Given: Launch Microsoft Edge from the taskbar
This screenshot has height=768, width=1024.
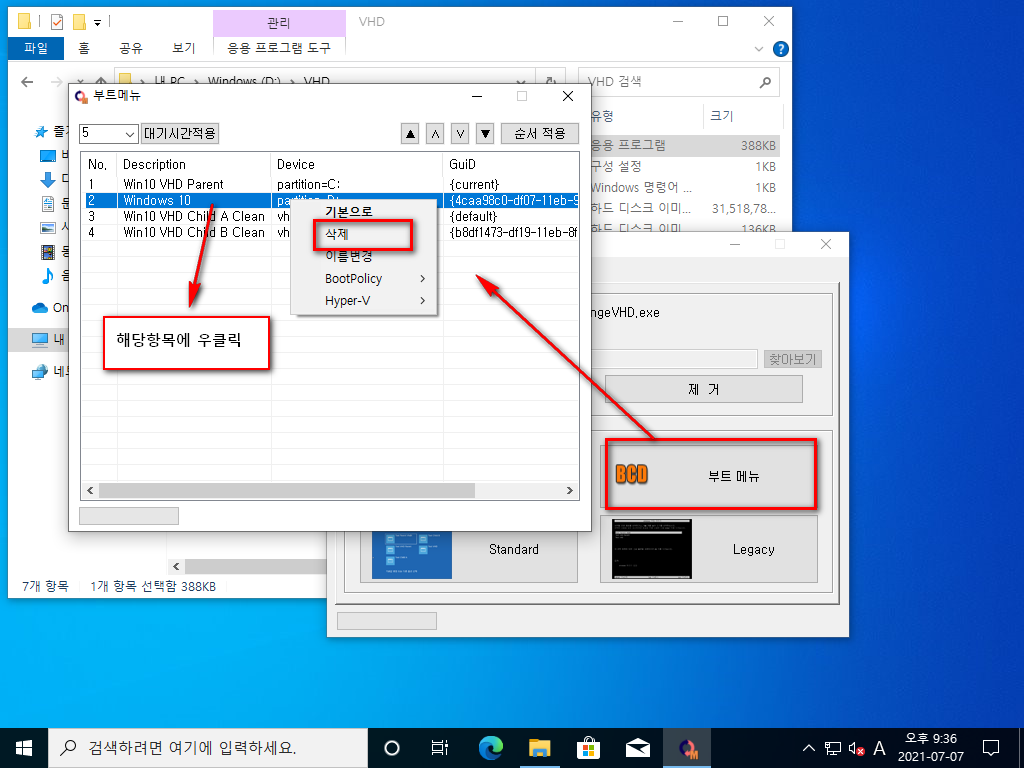Looking at the screenshot, I should coord(490,748).
